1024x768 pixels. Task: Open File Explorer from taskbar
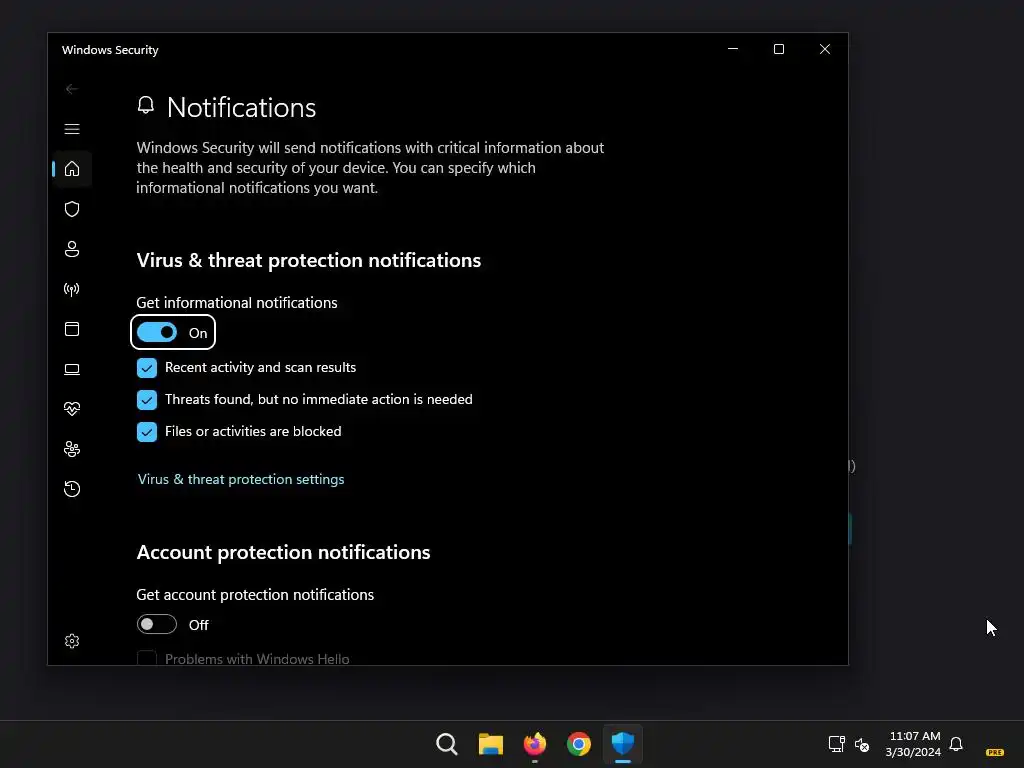490,744
